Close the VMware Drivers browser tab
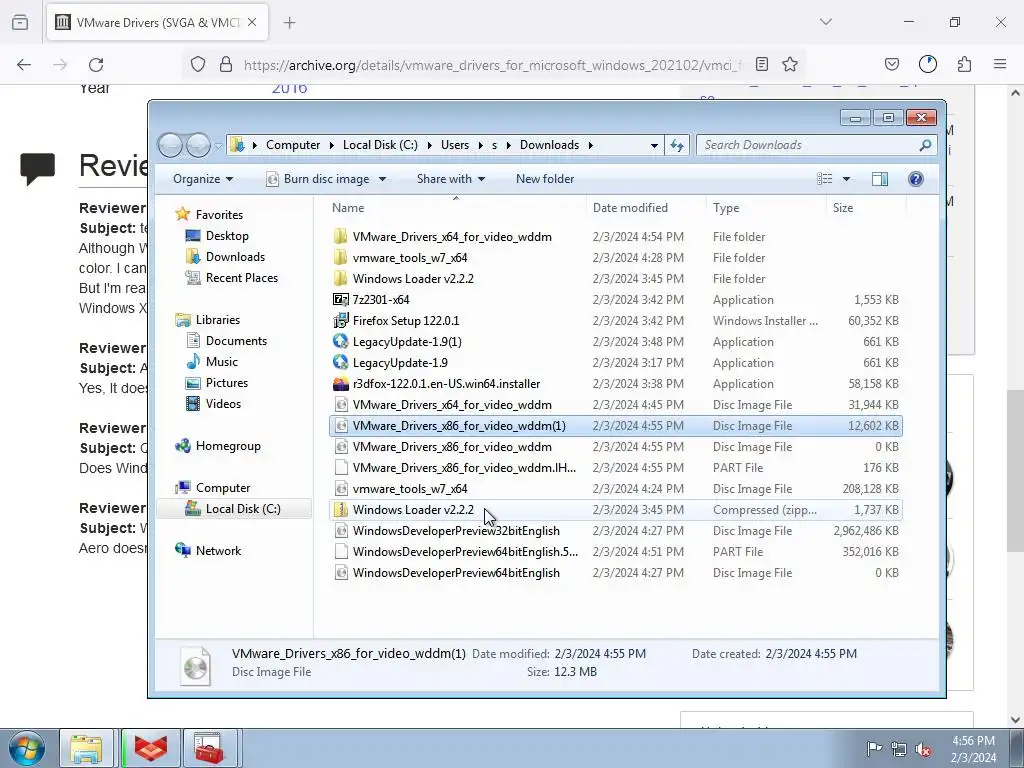 tap(252, 22)
